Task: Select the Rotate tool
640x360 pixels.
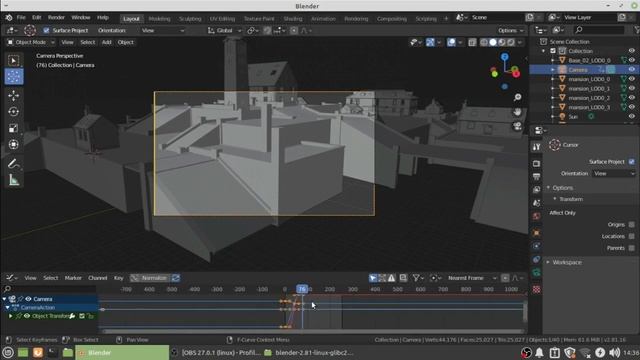Action: 13,112
